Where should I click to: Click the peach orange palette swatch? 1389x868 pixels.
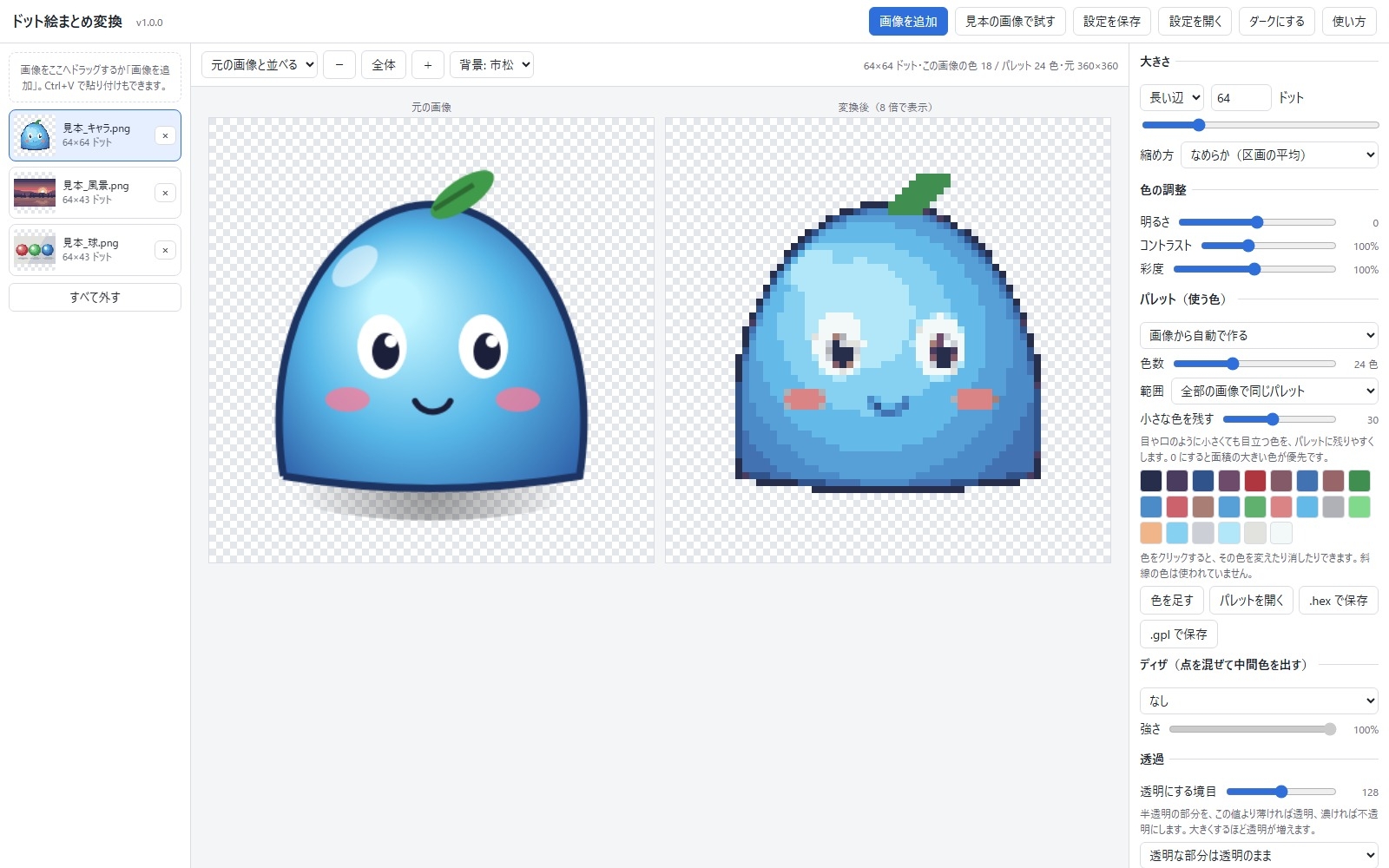[x=1151, y=533]
